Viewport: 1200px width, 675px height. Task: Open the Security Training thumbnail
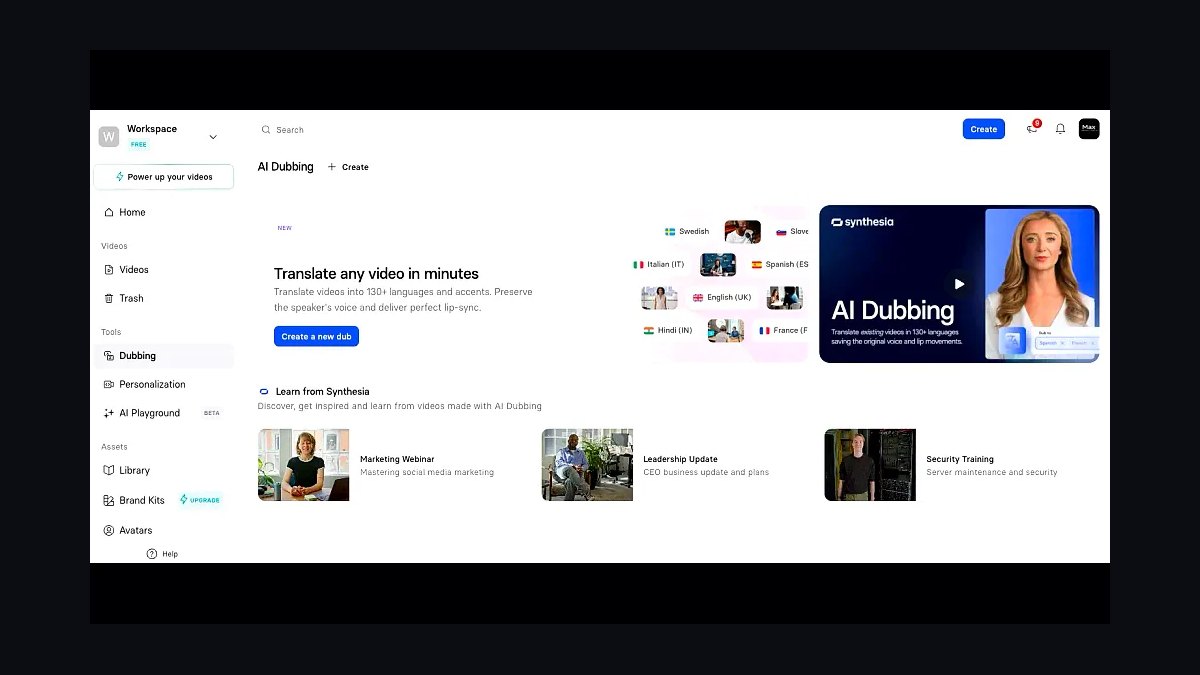[870, 465]
